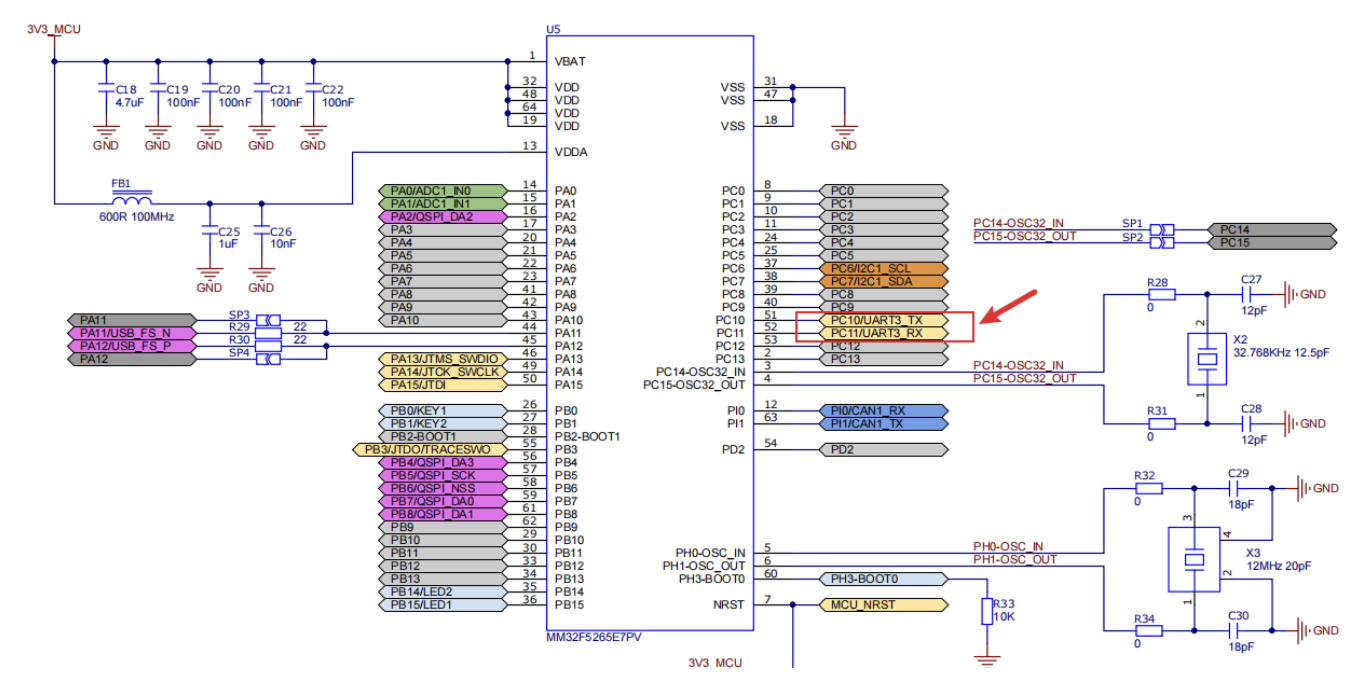This screenshot has width=1356, height=690.
Task: Select the R28 resistor designator
Action: [x=1159, y=282]
